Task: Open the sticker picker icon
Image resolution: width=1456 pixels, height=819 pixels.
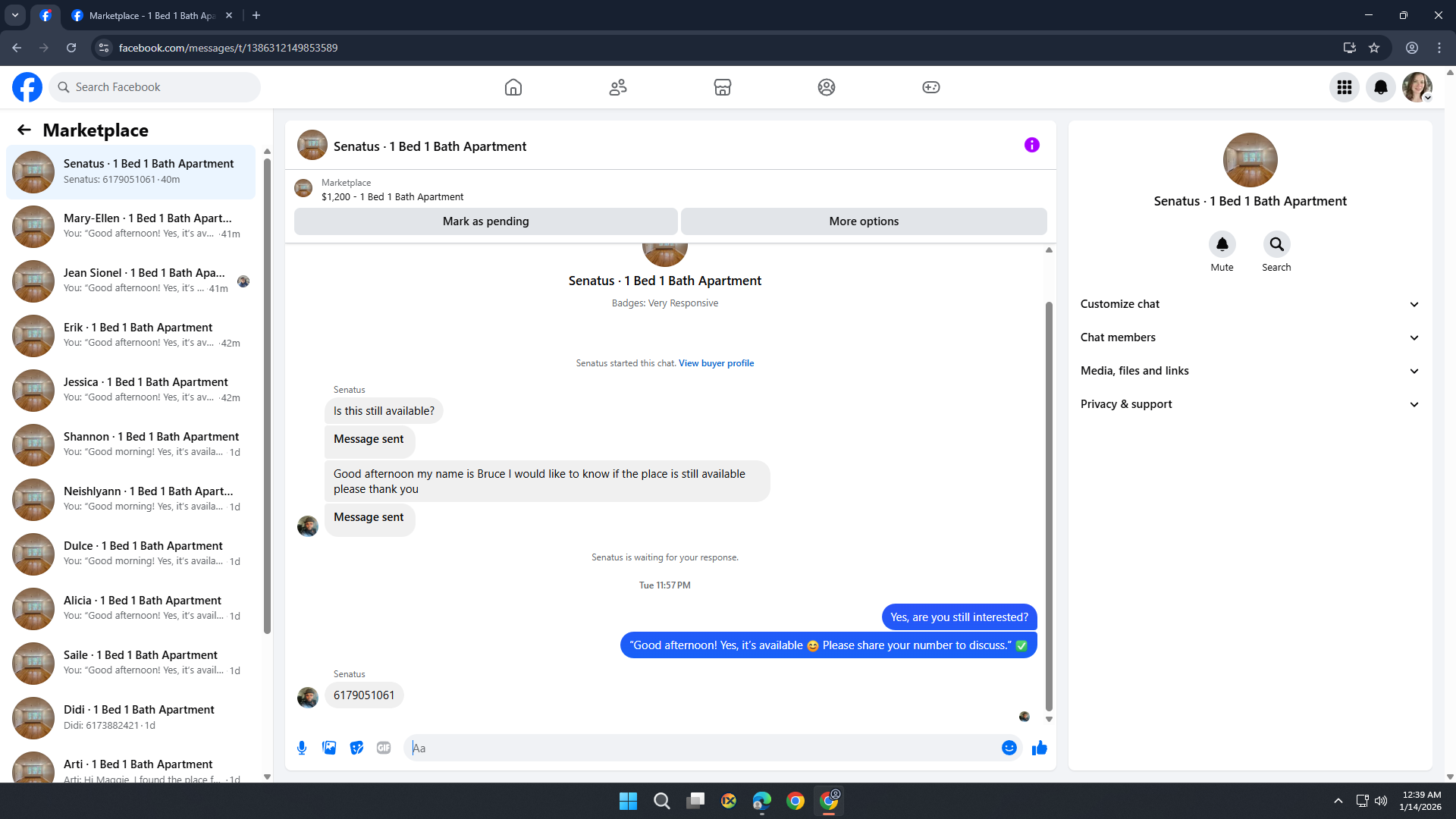Action: click(356, 748)
